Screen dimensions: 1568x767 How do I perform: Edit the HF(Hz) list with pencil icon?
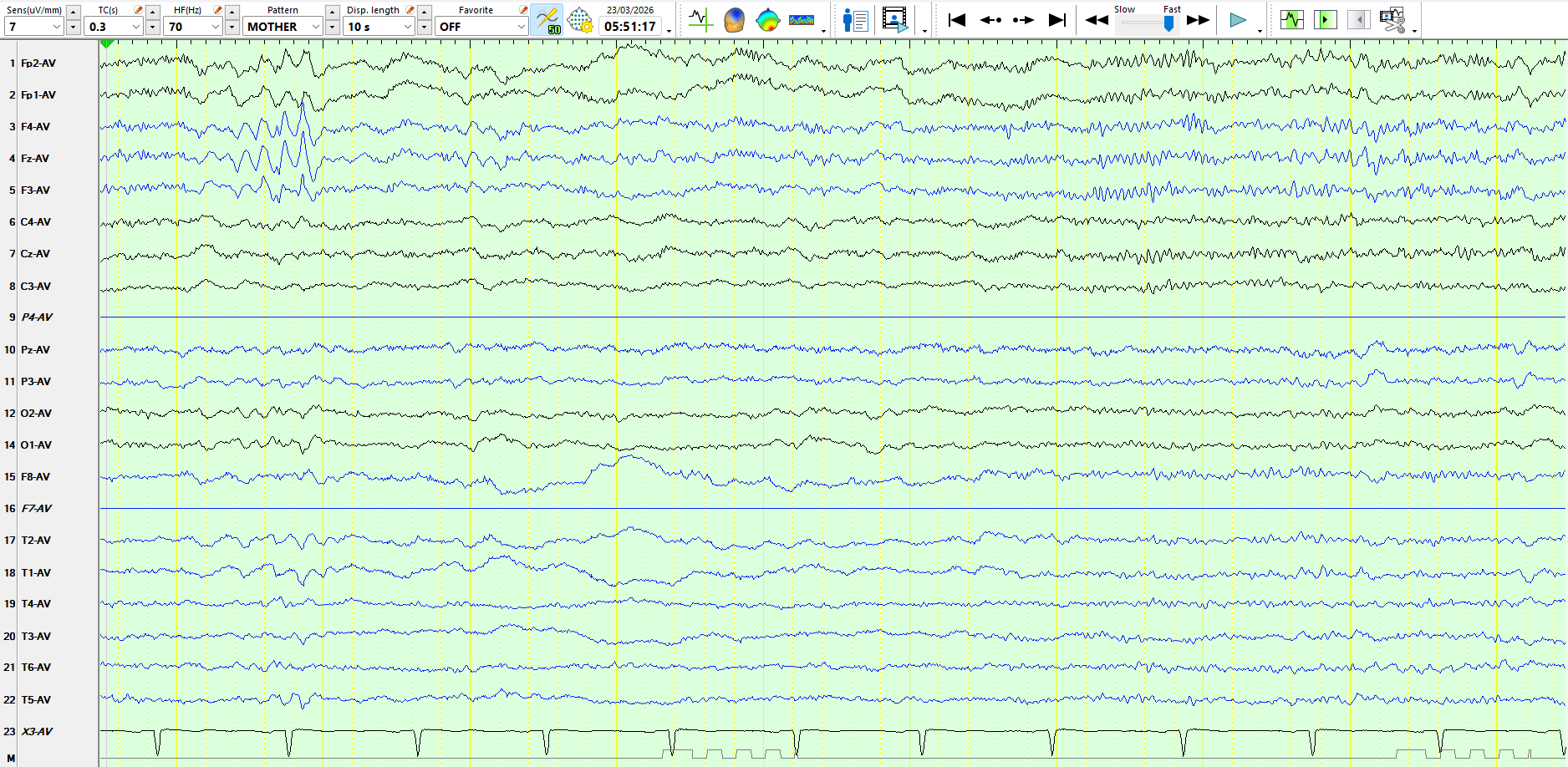pos(217,10)
